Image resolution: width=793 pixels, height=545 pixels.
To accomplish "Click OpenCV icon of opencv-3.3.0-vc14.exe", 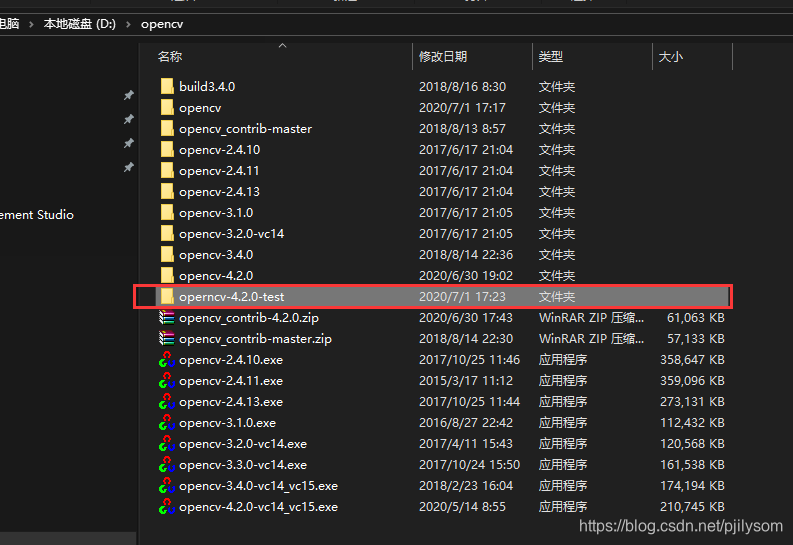I will 166,465.
